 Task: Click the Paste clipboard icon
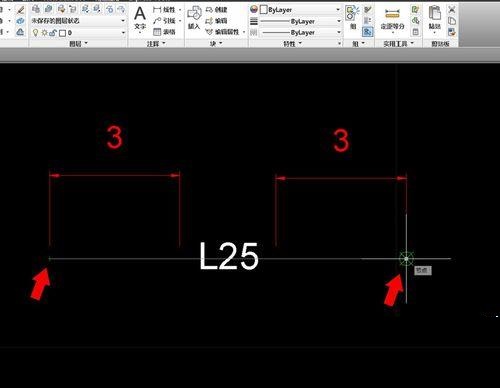coord(435,17)
